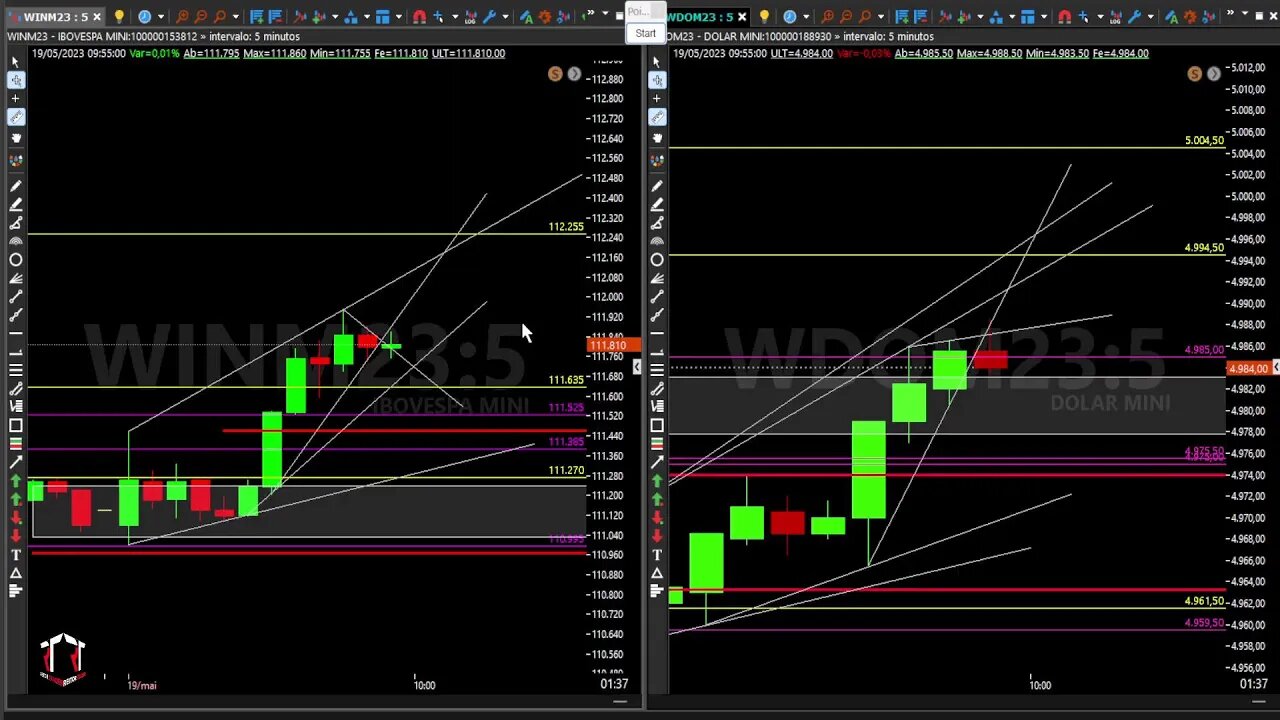1280x720 pixels.
Task: Click the remove panel icon in WINM23 toolbar
Action: (275, 17)
